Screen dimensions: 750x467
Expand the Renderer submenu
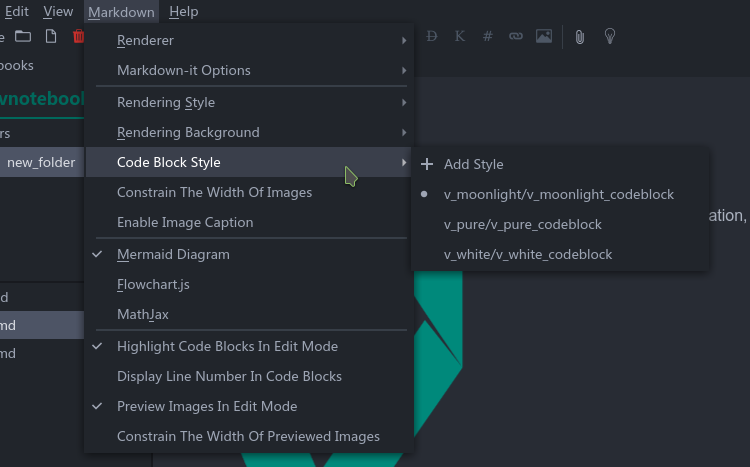[x=249, y=41]
